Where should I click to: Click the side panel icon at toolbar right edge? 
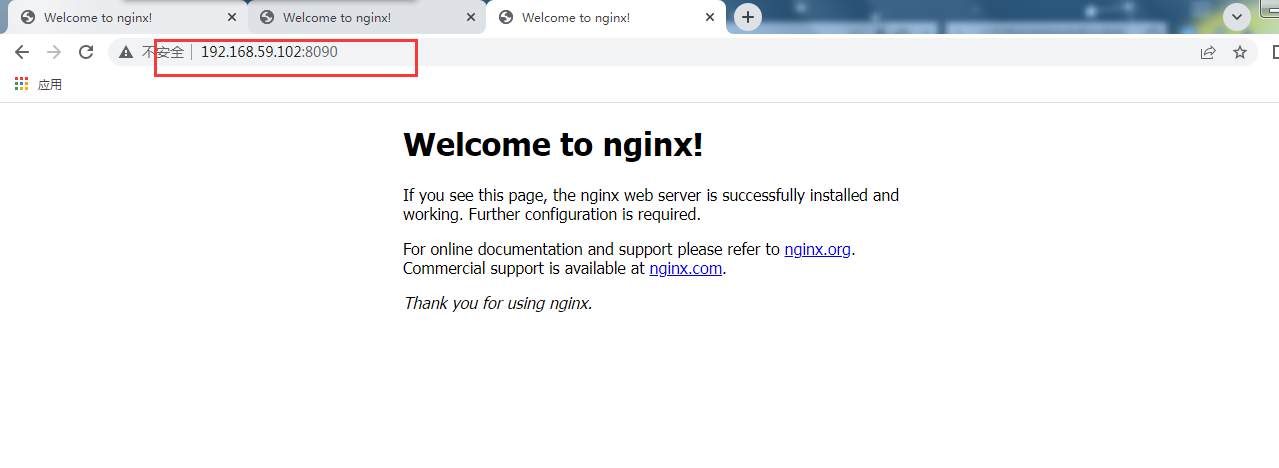point(1274,52)
